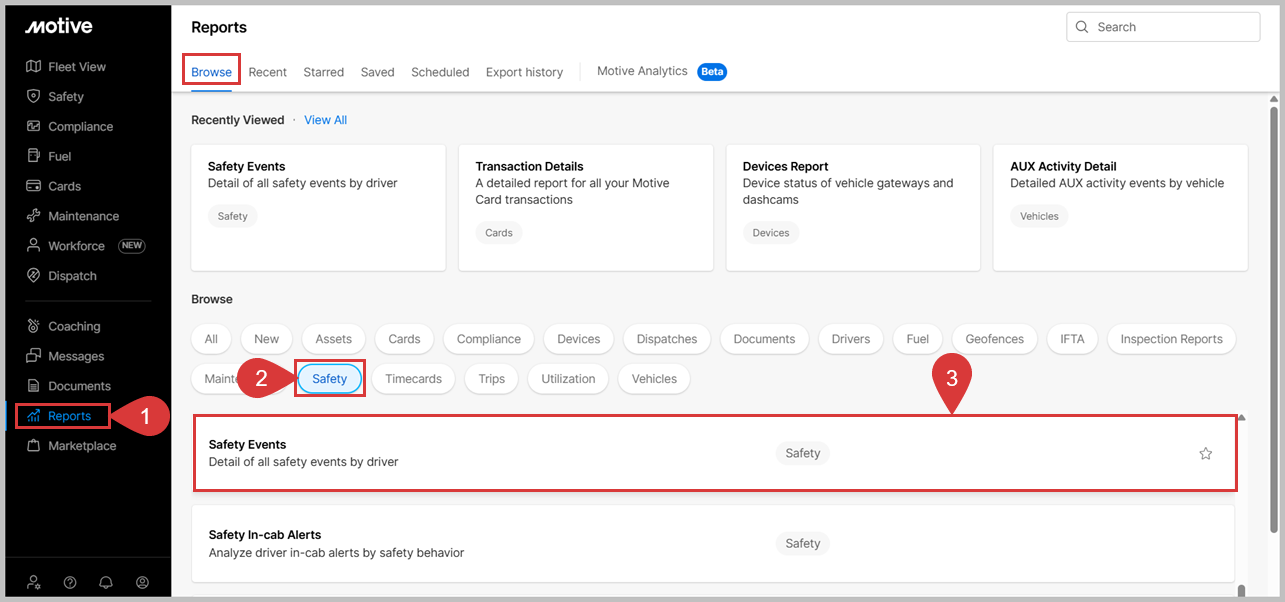Select the Inspection Reports filter chip
Screen dimensions: 1285x602
(1171, 339)
